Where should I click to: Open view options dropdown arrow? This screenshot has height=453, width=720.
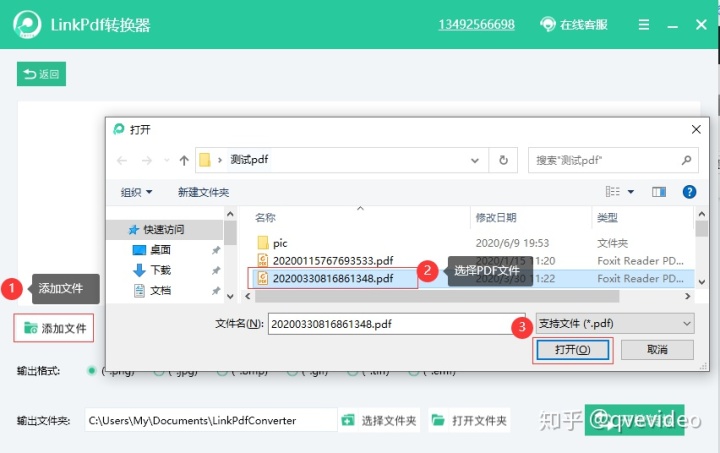click(x=631, y=191)
